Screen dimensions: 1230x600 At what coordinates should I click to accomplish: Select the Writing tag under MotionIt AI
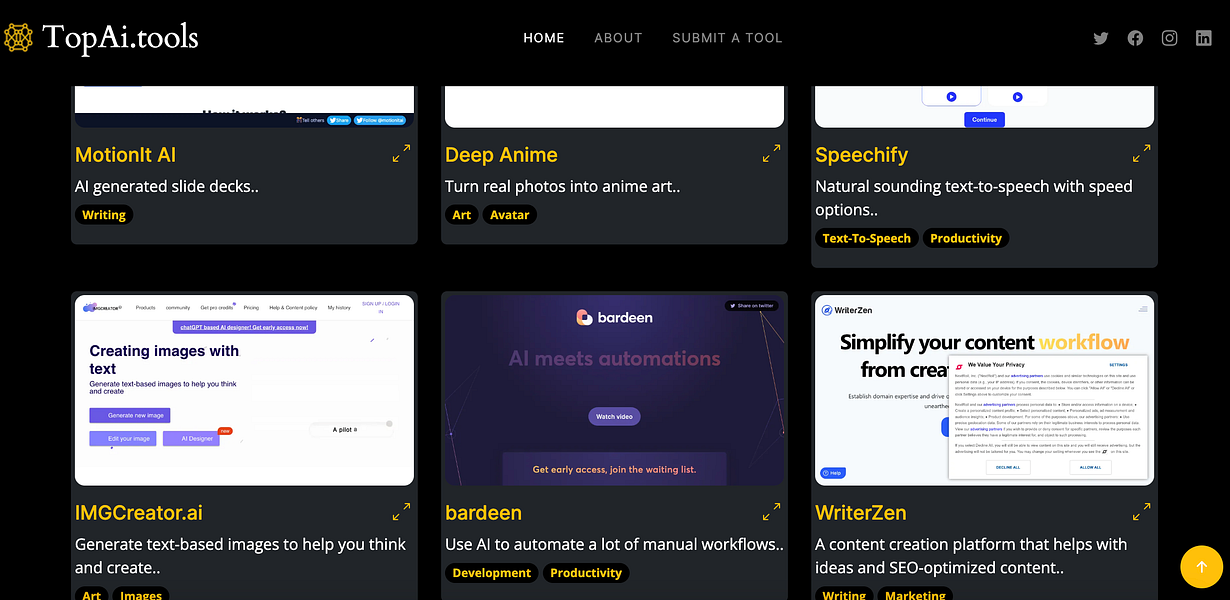point(104,214)
